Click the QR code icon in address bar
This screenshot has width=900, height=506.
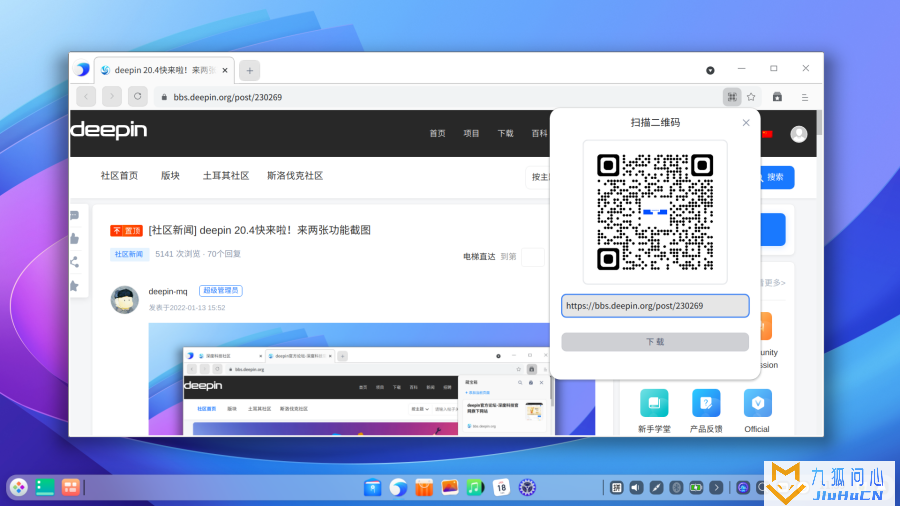pos(732,97)
